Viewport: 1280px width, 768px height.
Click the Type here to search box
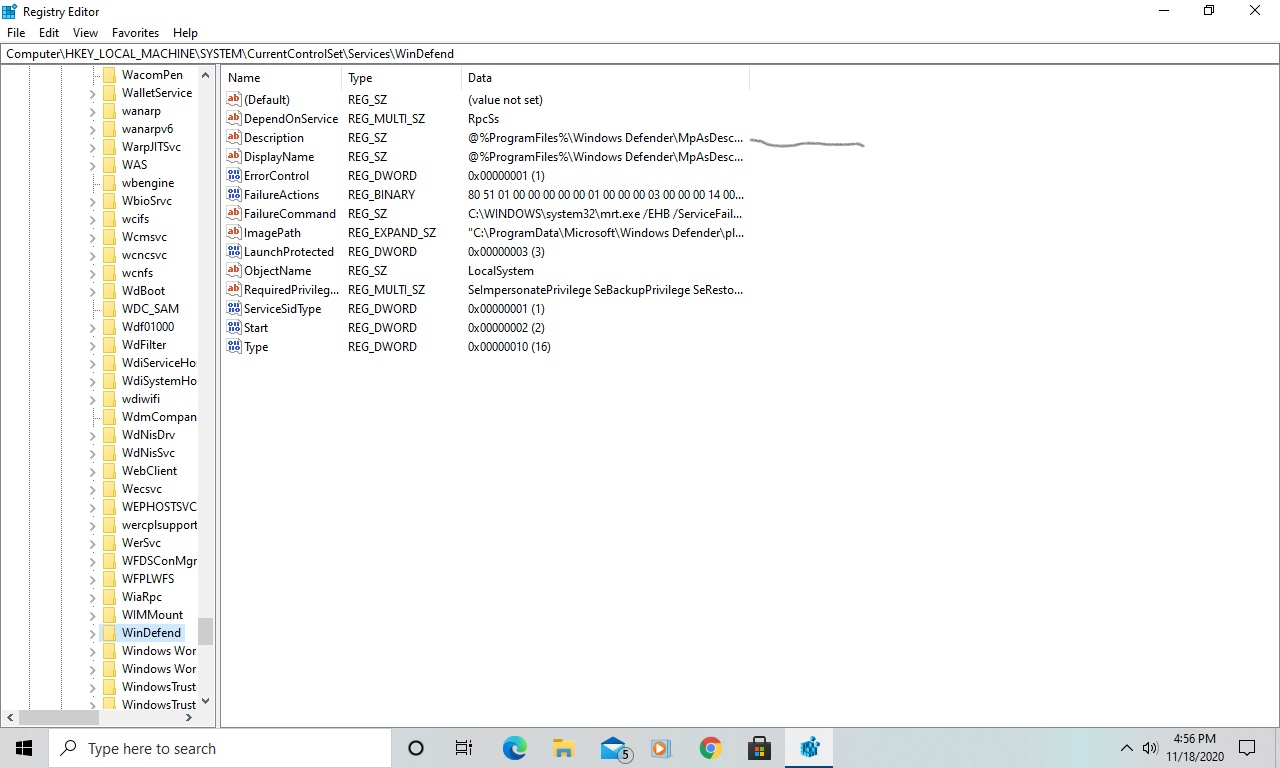click(219, 748)
